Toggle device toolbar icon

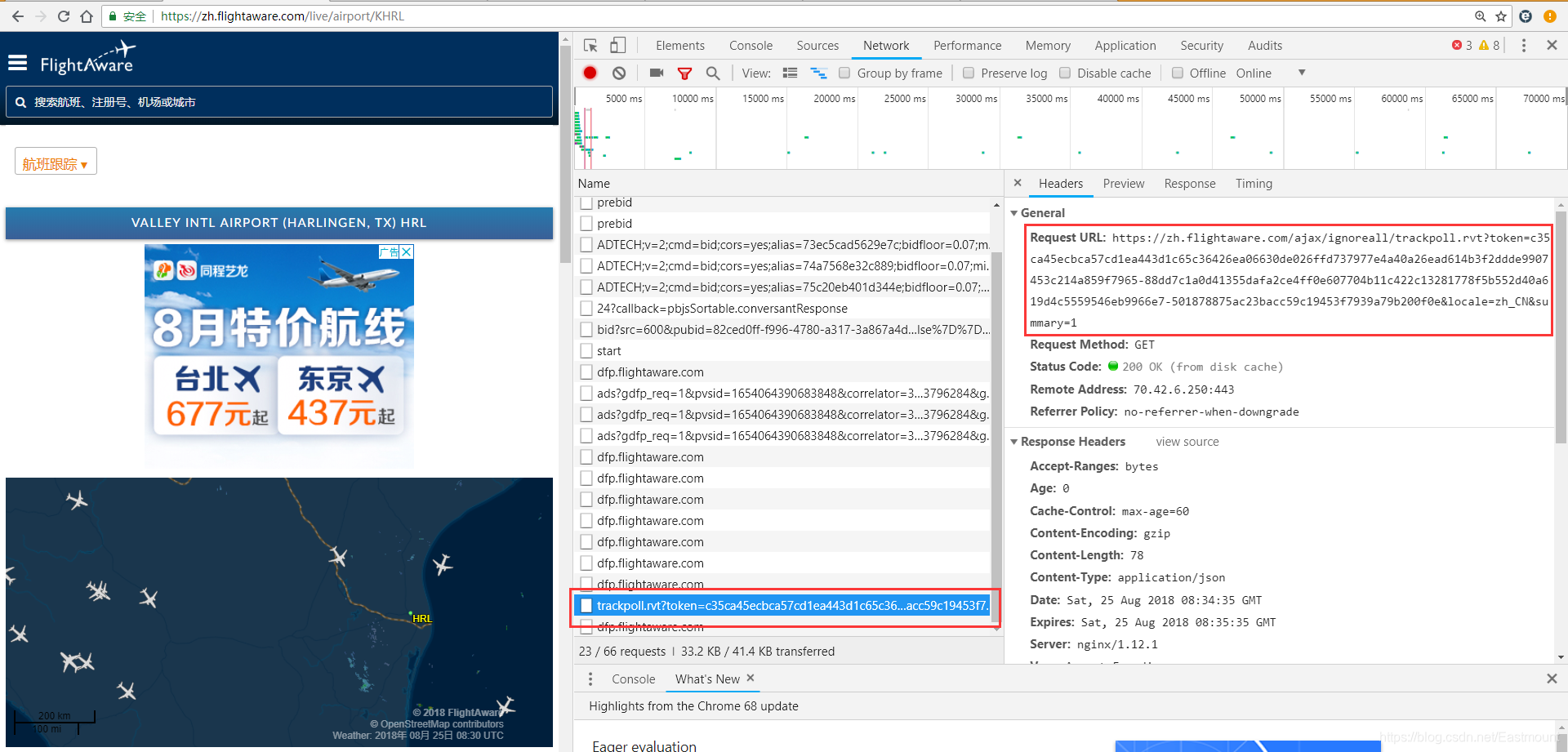tap(618, 46)
